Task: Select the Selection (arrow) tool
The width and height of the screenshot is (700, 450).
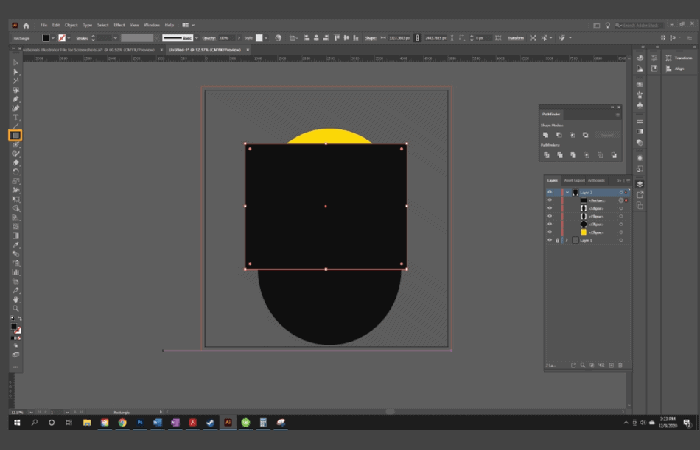Action: click(x=16, y=62)
